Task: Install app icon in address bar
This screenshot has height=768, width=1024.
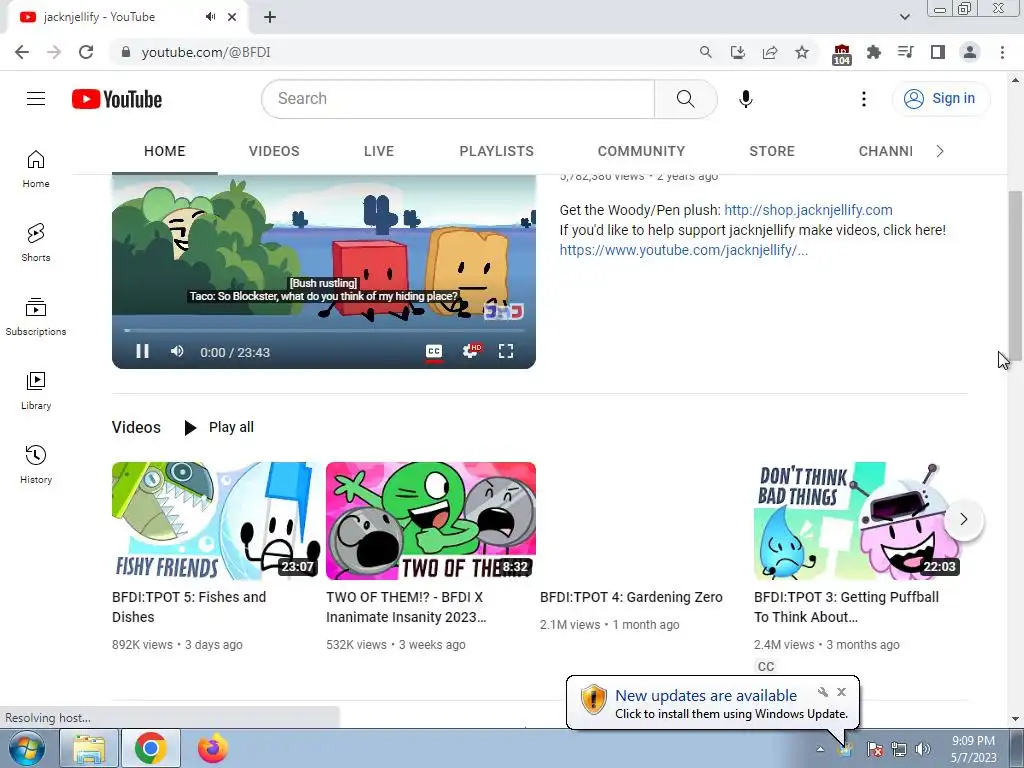Action: [738, 52]
